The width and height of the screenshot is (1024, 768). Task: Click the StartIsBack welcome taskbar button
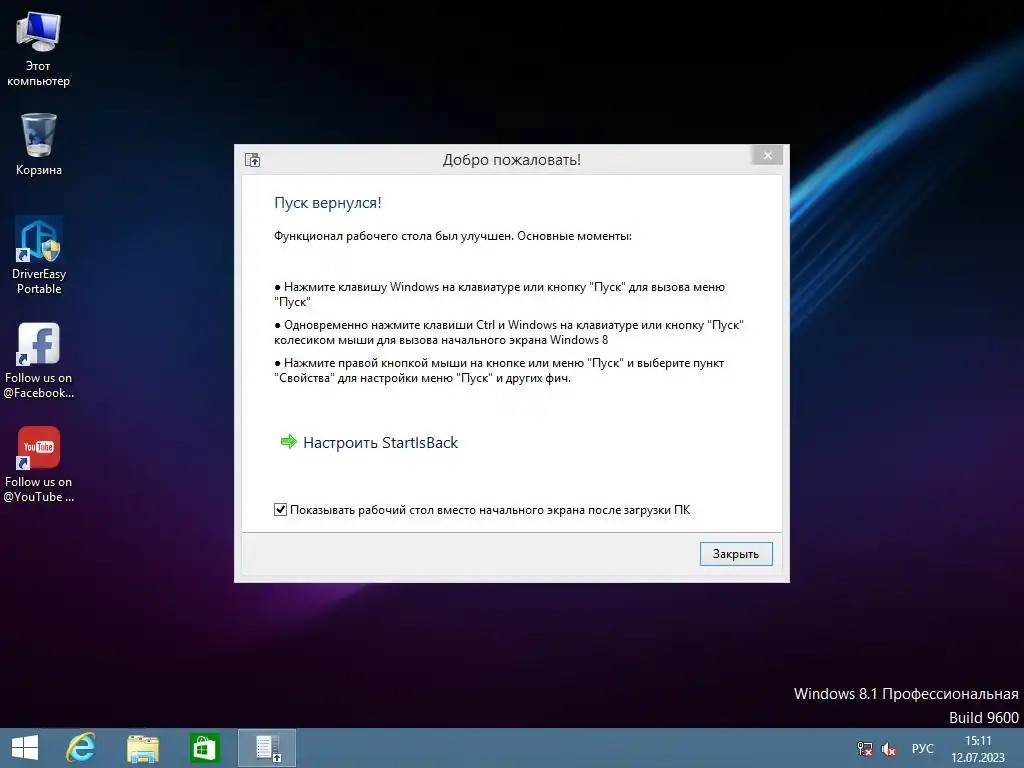click(267, 748)
